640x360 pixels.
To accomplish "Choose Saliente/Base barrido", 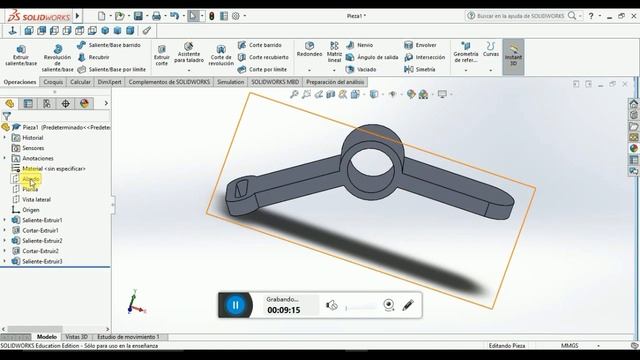I will pos(109,45).
